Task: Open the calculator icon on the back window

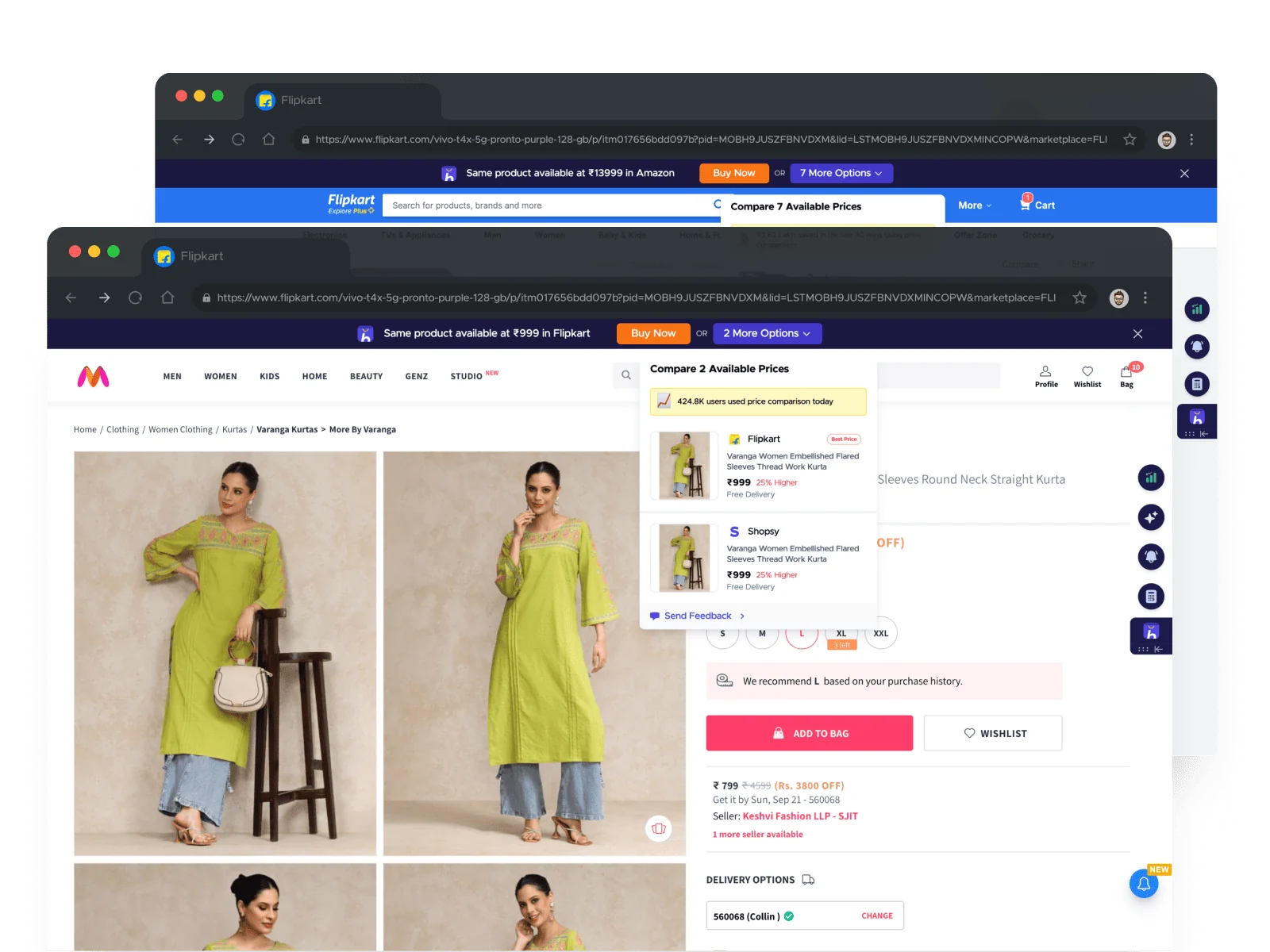Action: [x=1197, y=385]
